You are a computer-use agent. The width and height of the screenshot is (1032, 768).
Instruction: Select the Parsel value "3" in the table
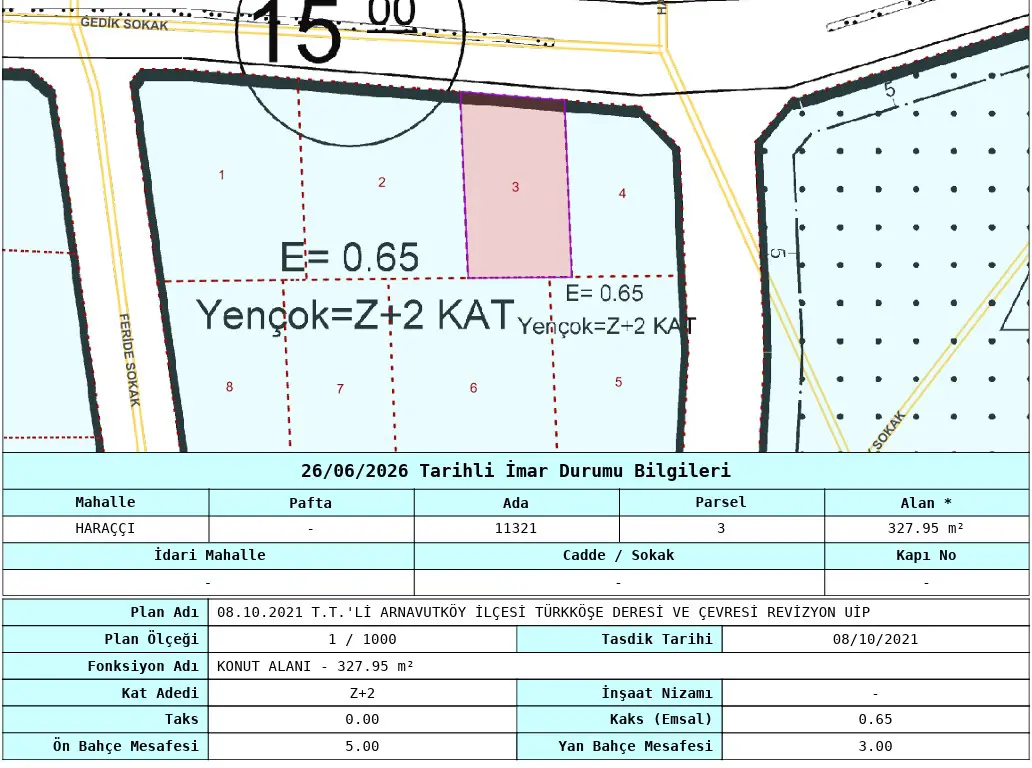721,528
